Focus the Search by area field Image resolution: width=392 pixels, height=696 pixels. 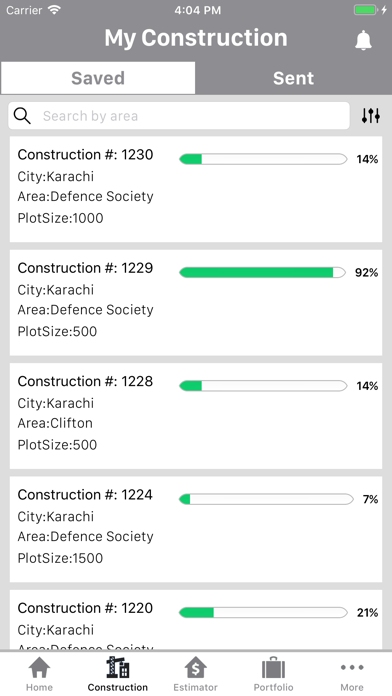pos(179,116)
